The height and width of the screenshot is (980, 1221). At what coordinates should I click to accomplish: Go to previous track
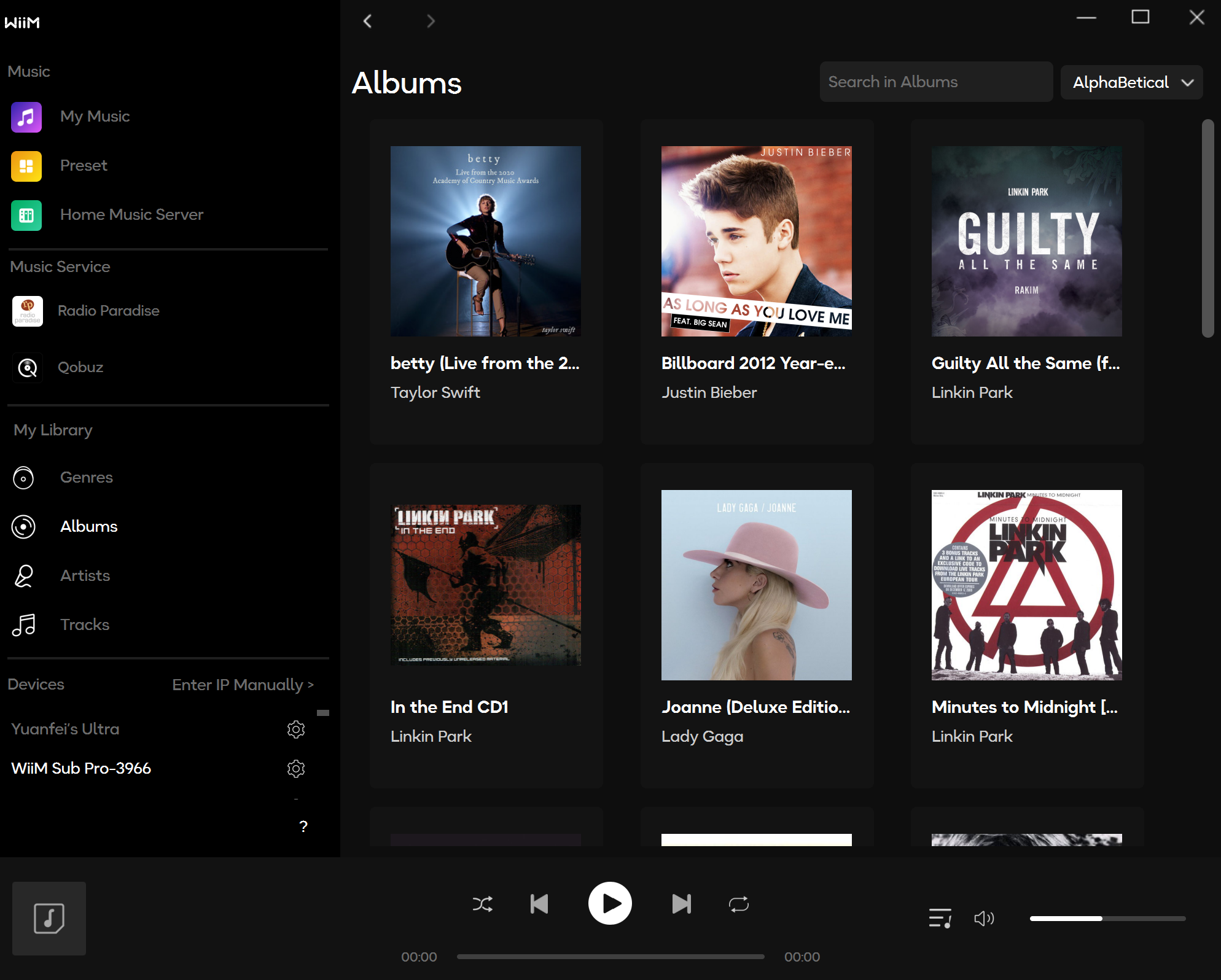(539, 904)
